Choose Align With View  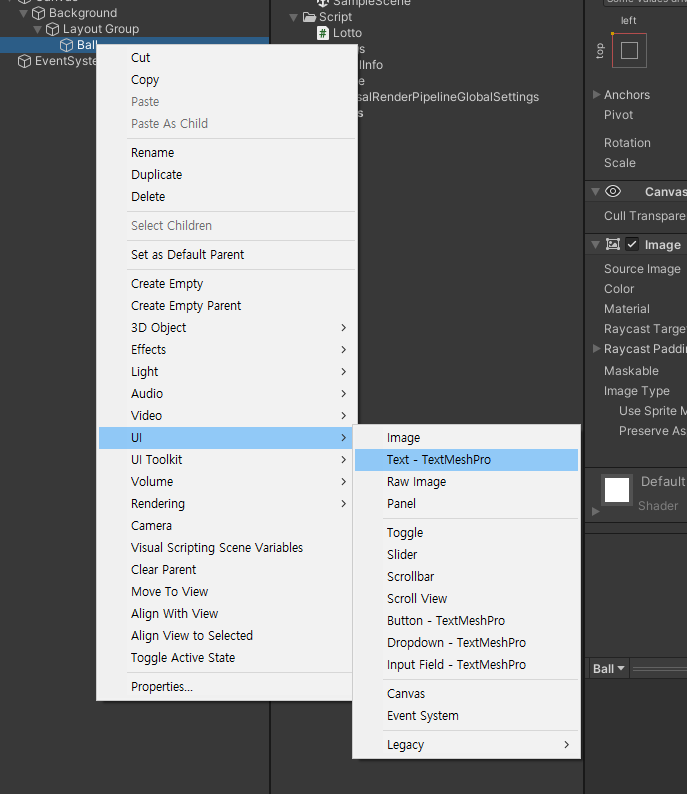click(x=225, y=614)
